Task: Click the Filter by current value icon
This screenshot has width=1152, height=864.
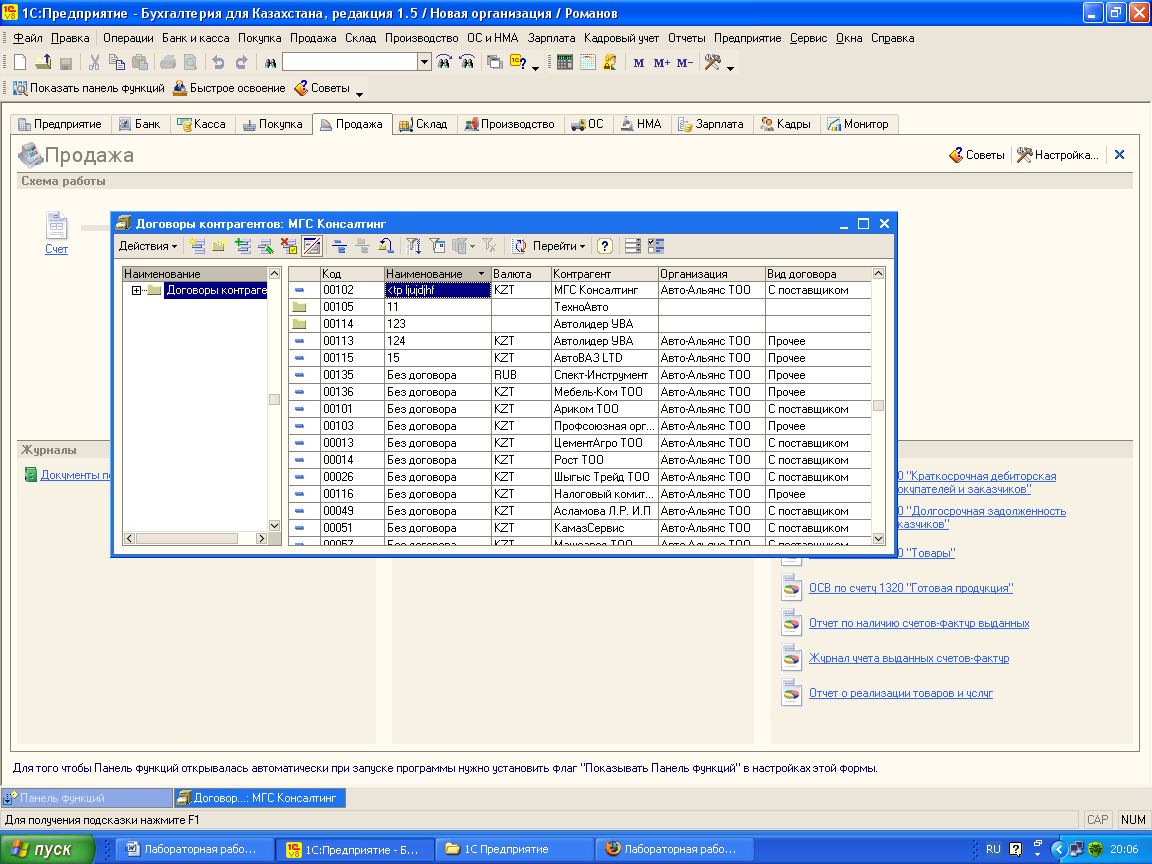Action: click(x=437, y=246)
